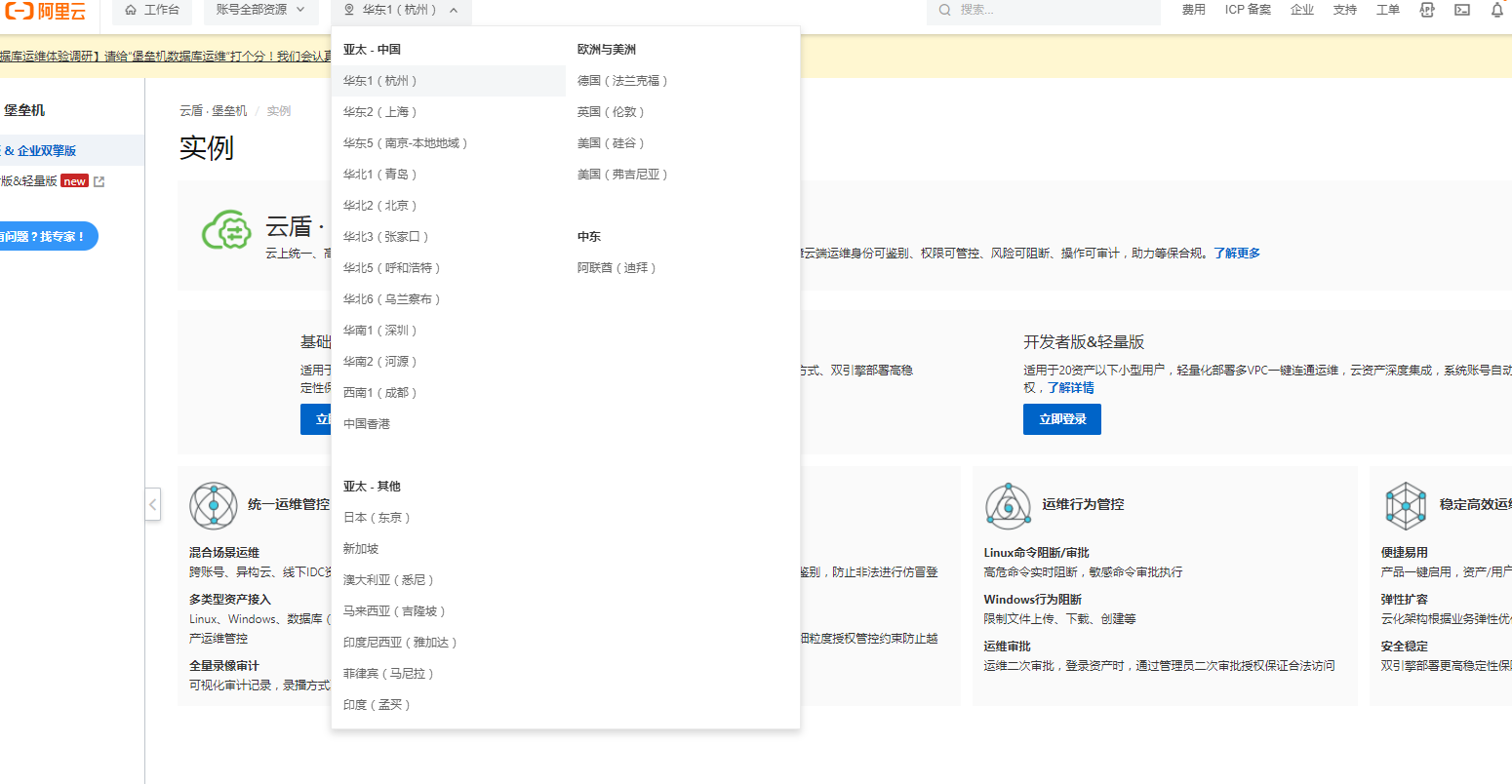Select region 澳大利亚（悉尼）
The height and width of the screenshot is (784, 1512).
click(449, 580)
